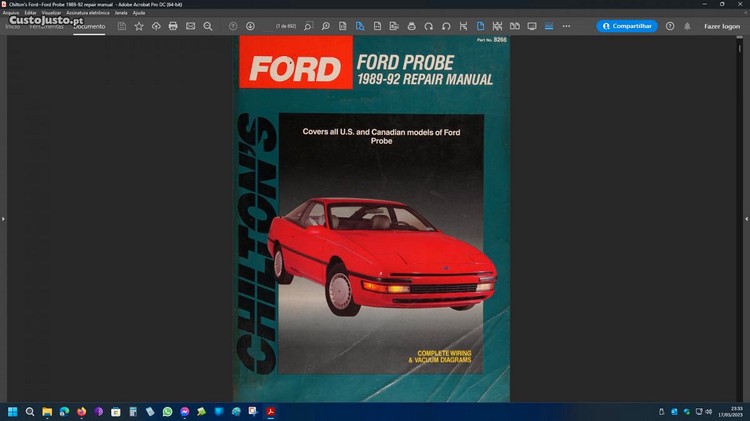Open the search magnifier in toolbar
The height and width of the screenshot is (421, 750).
pos(208,26)
